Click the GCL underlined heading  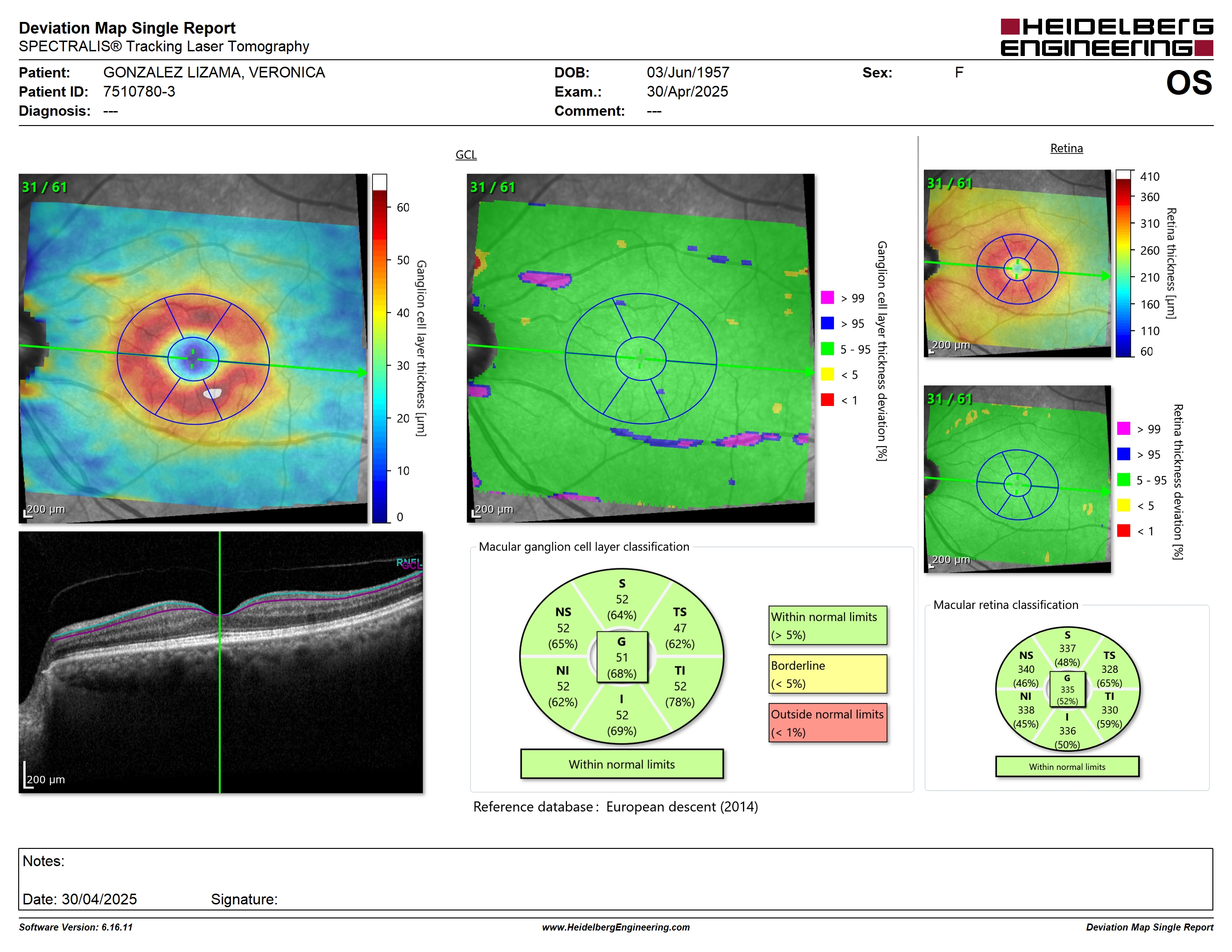click(466, 154)
